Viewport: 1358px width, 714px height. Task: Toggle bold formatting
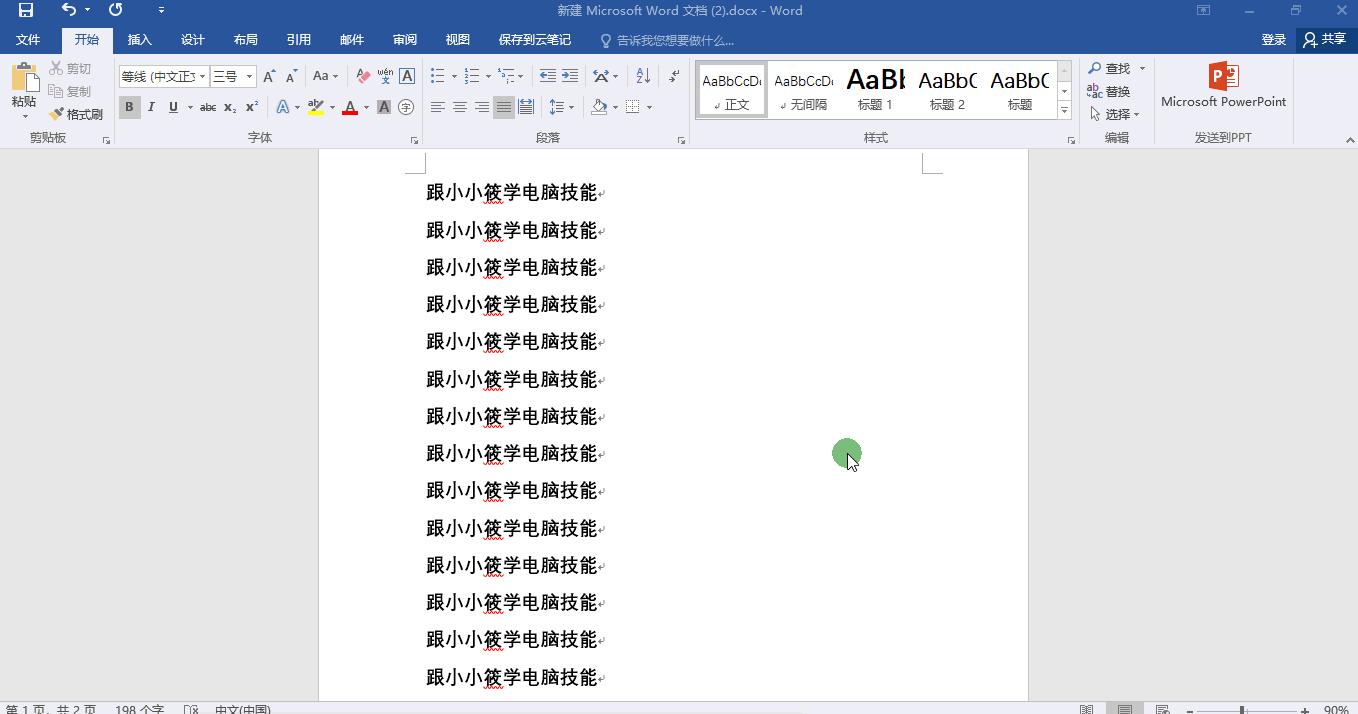[129, 107]
